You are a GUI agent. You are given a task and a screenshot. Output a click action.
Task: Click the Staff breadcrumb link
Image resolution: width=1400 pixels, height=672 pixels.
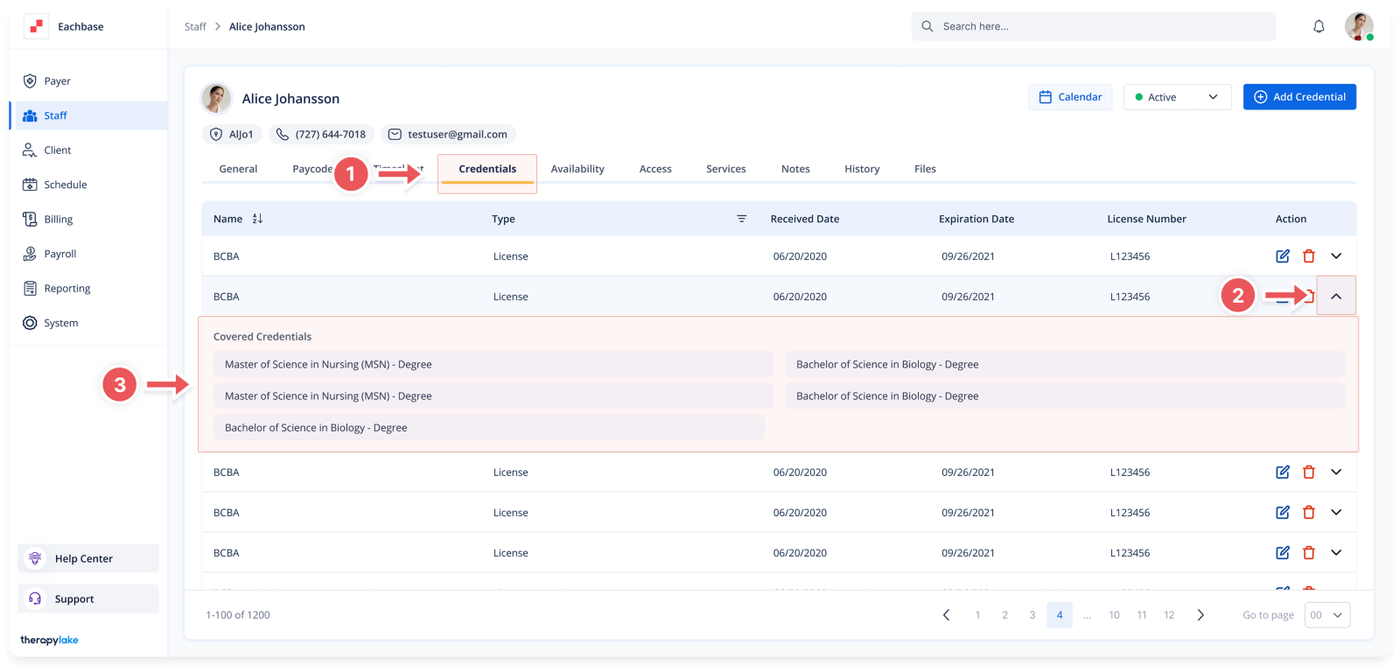coord(195,27)
